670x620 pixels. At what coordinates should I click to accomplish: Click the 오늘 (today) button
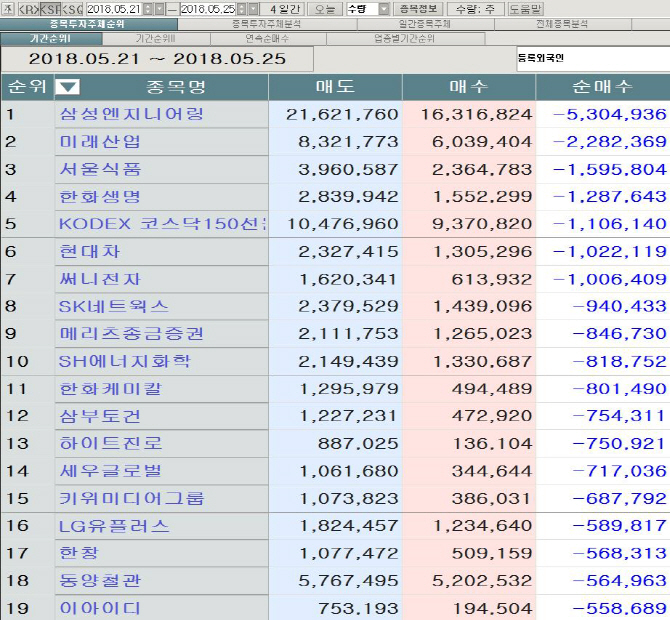coord(325,9)
